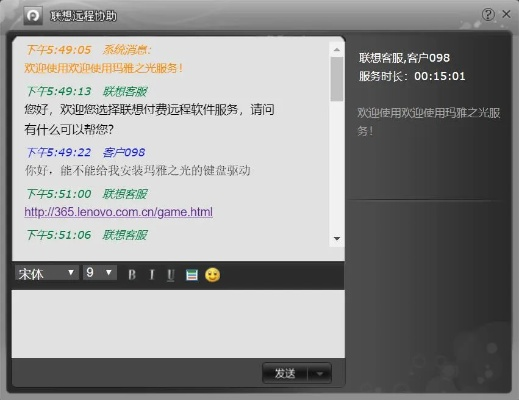Click the 客户098 message at 下午5:49:22
The image size is (519, 400).
(86, 153)
